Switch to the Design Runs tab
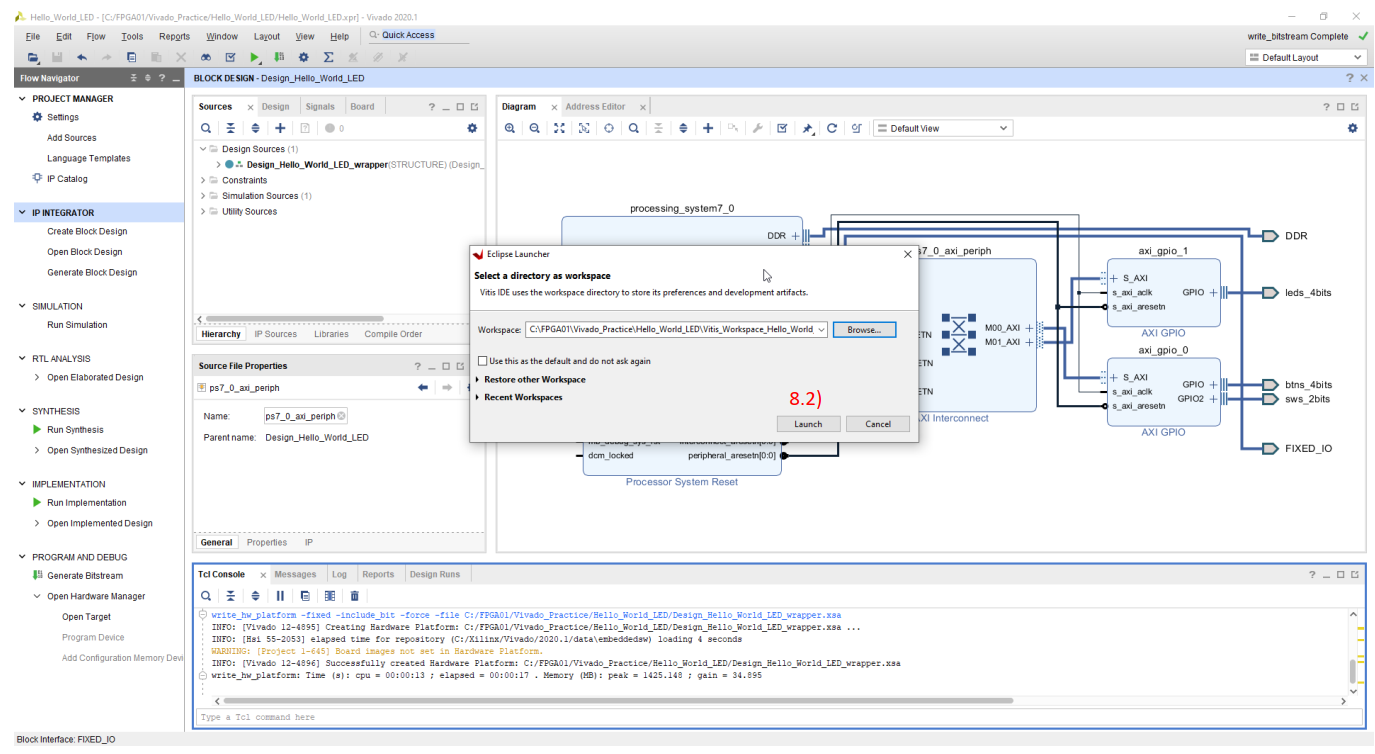Screen dimensions: 1375x754 (435, 575)
